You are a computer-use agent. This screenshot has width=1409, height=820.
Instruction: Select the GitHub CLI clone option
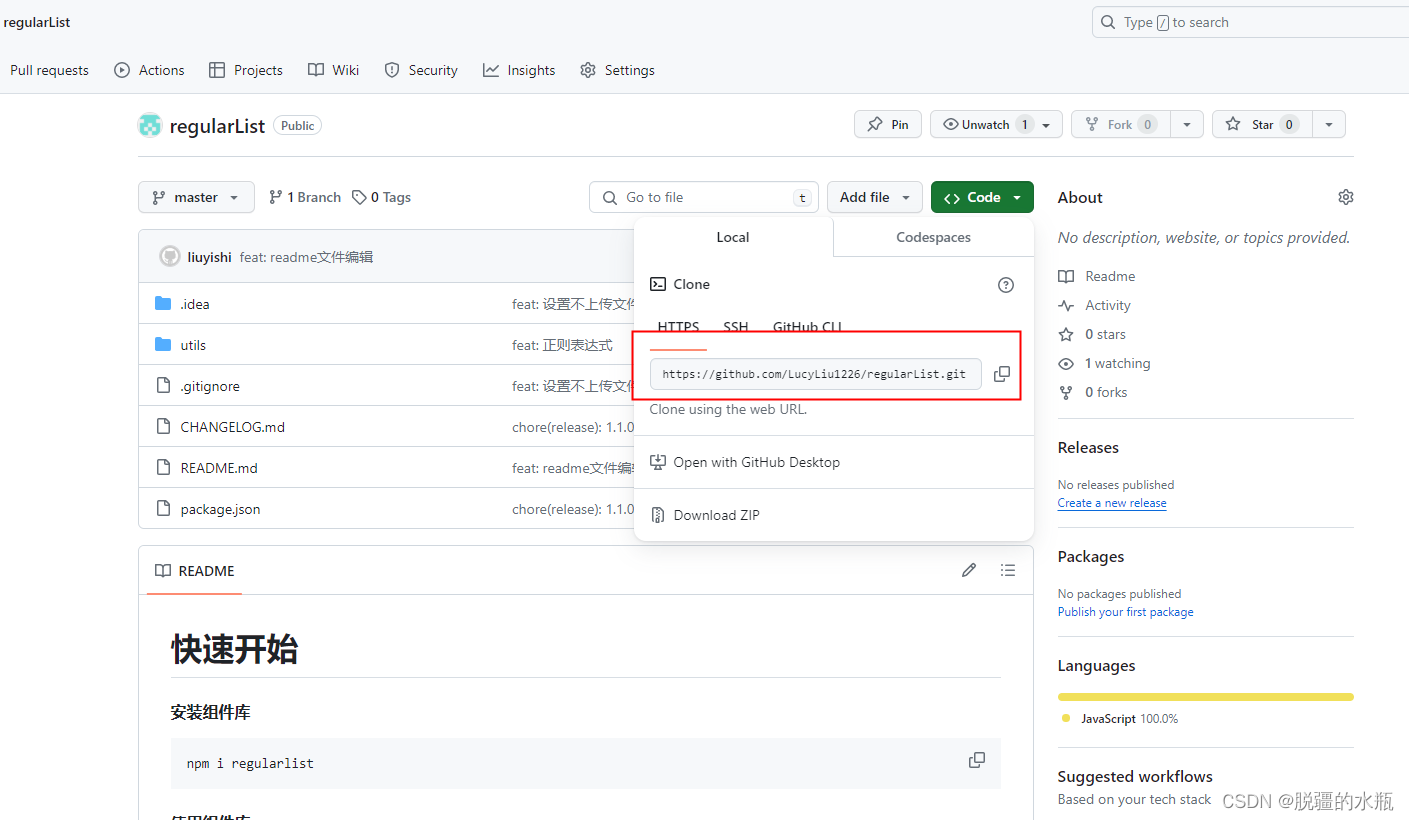pyautogui.click(x=807, y=327)
